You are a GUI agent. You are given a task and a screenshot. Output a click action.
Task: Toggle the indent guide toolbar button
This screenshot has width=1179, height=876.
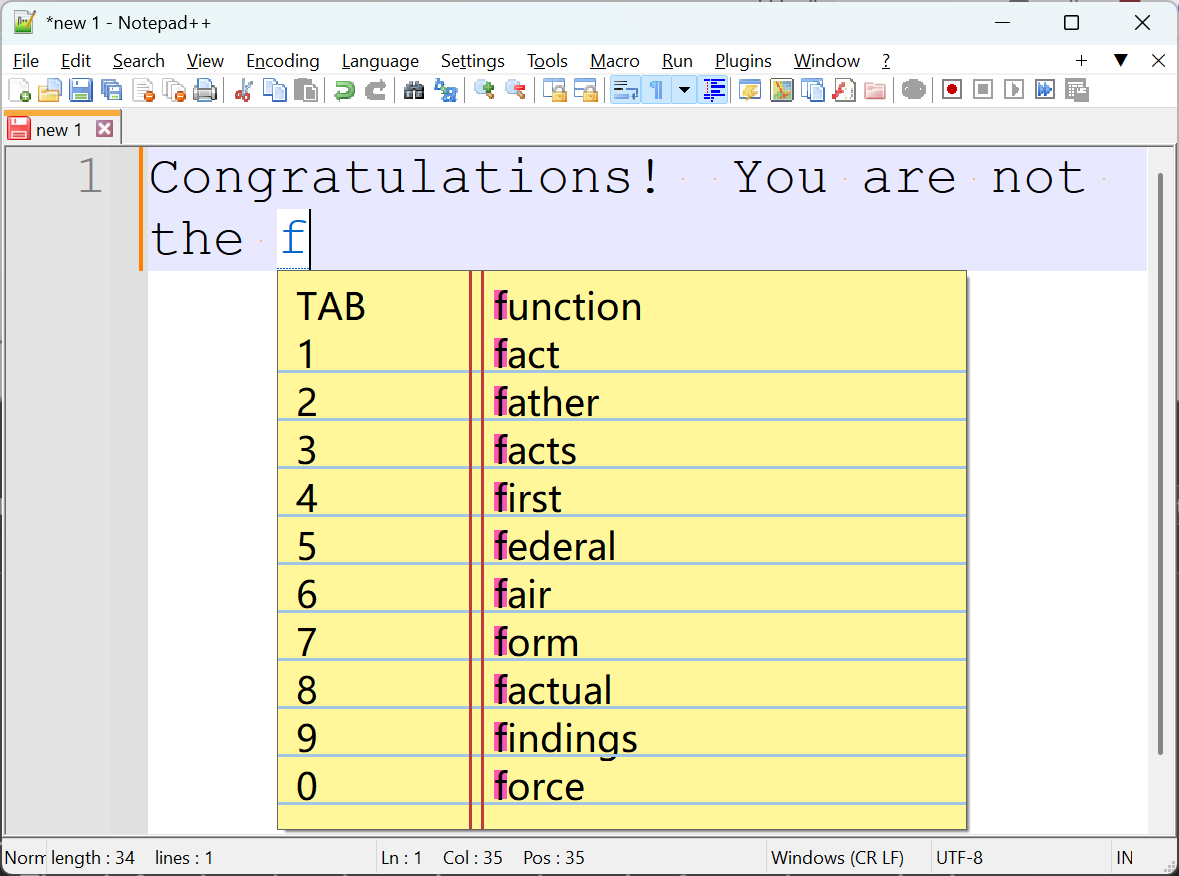click(714, 90)
